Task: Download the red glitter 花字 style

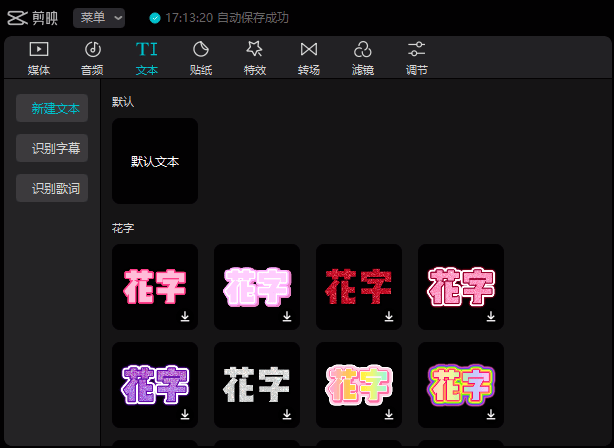Action: (389, 316)
